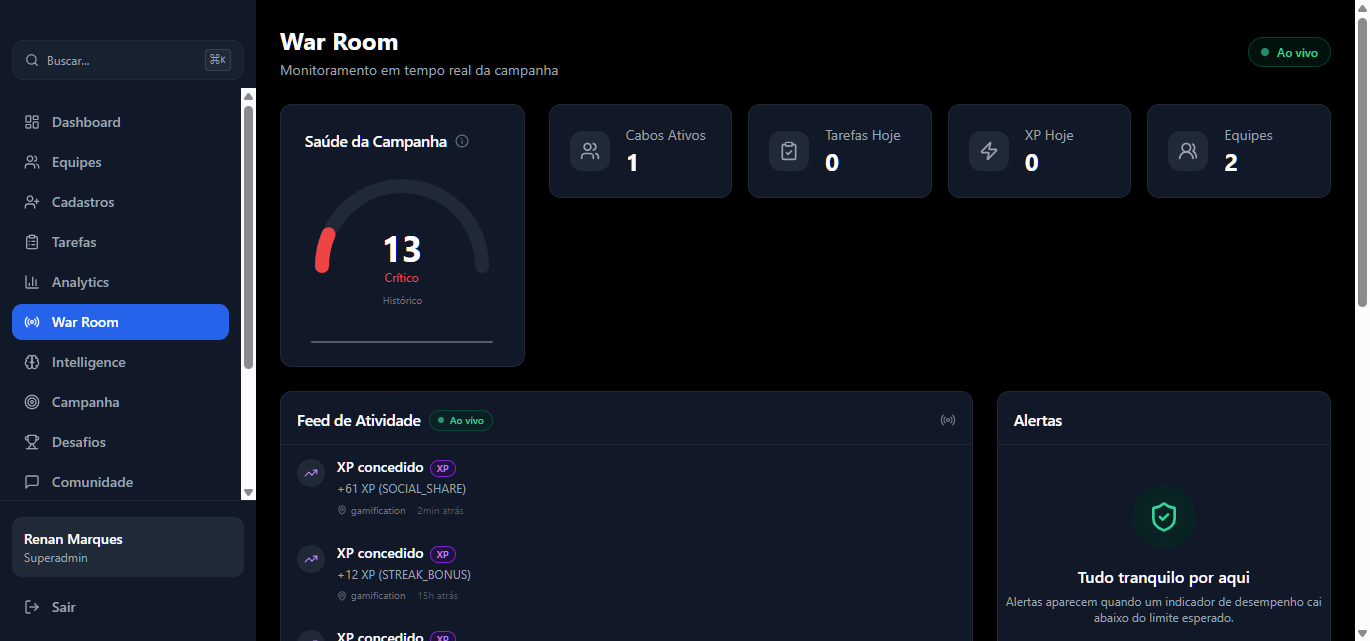Screen dimensions: 1370x641
Task: Click the Analytics bar chart icon
Action: 32,282
